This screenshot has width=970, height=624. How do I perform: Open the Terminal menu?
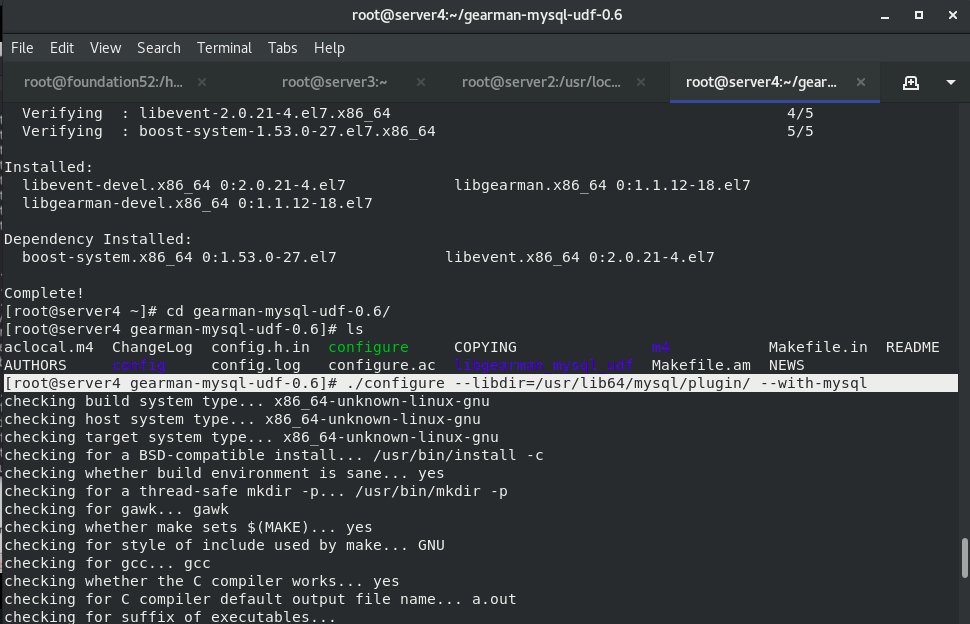[x=224, y=48]
